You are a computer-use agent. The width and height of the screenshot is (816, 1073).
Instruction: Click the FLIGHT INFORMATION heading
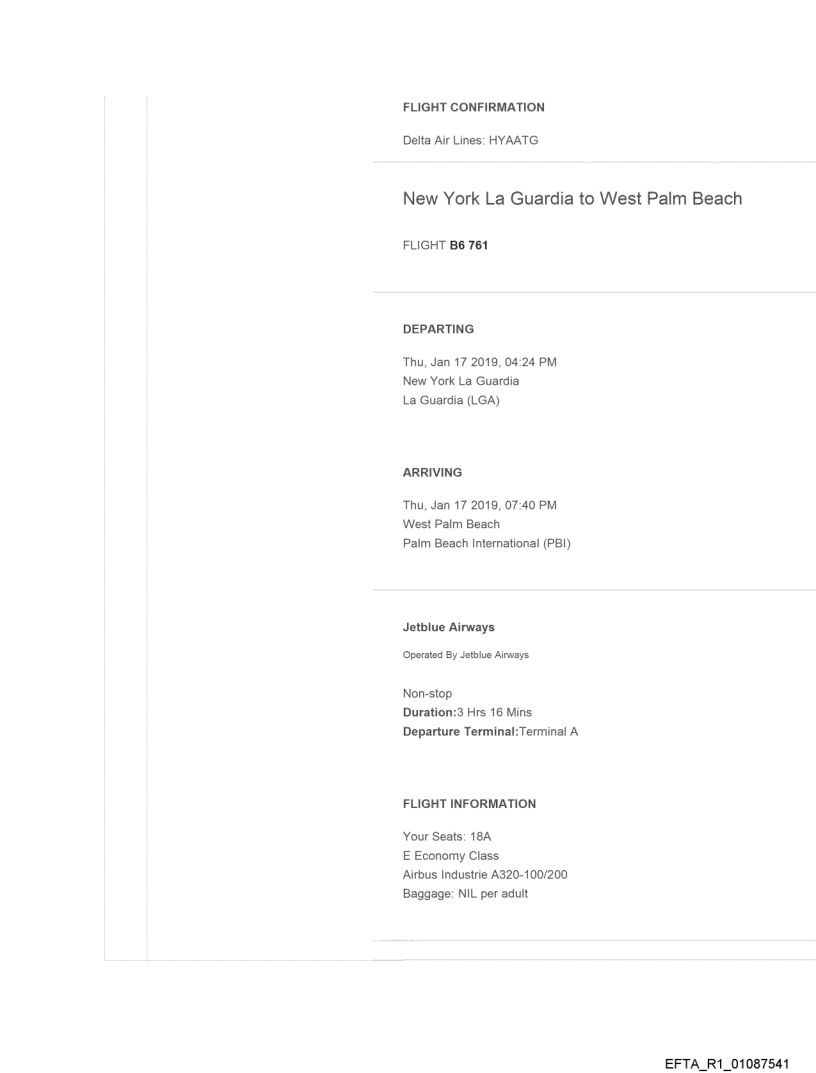pos(469,804)
